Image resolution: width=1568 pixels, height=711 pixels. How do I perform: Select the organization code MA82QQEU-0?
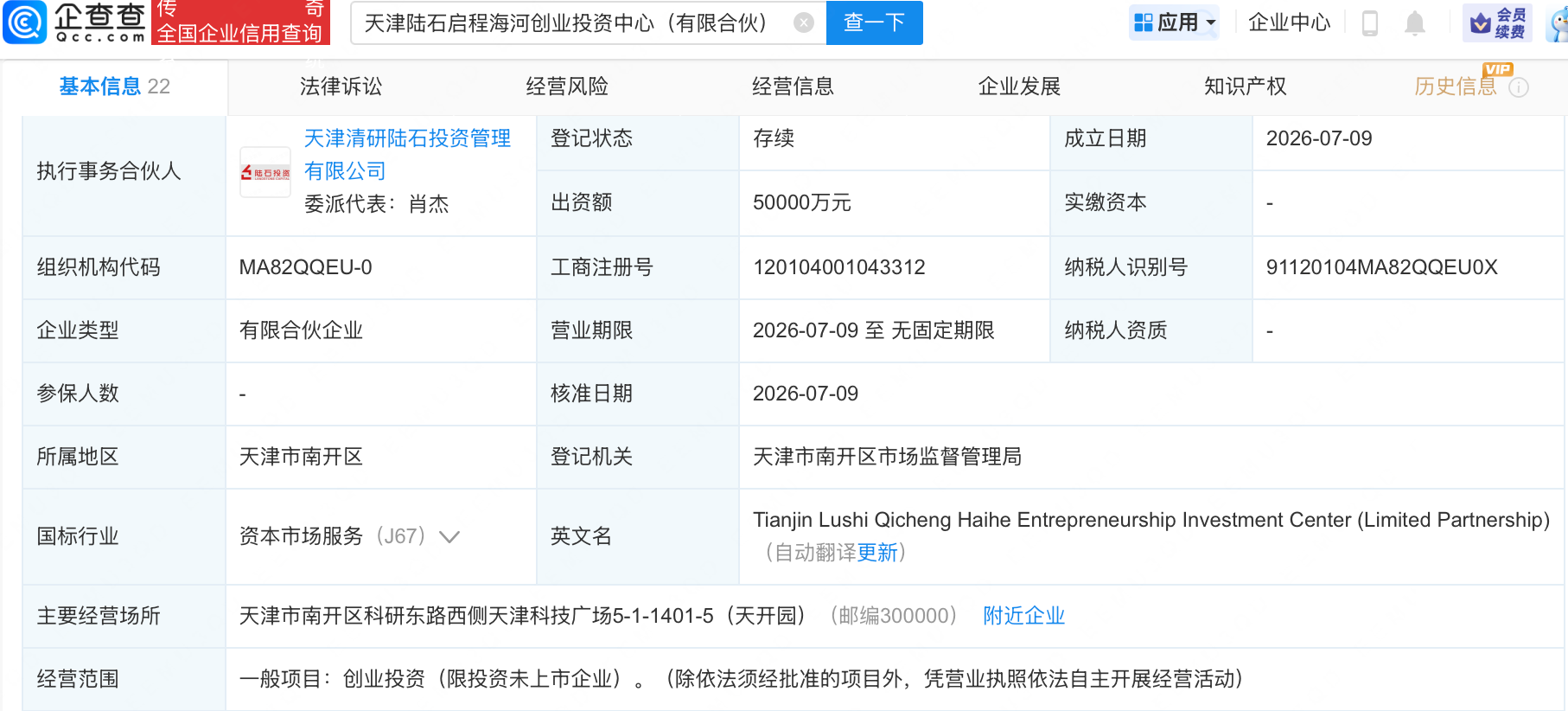[x=306, y=267]
